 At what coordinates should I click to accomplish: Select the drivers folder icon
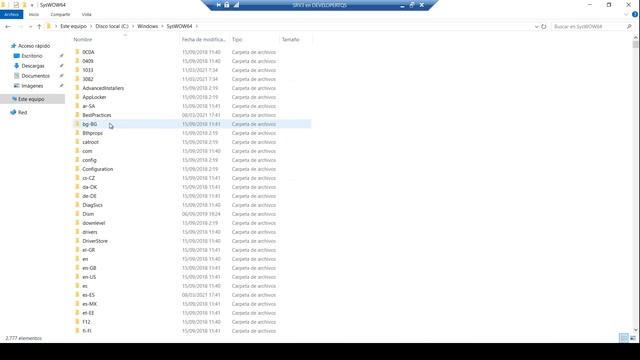pyautogui.click(x=77, y=231)
